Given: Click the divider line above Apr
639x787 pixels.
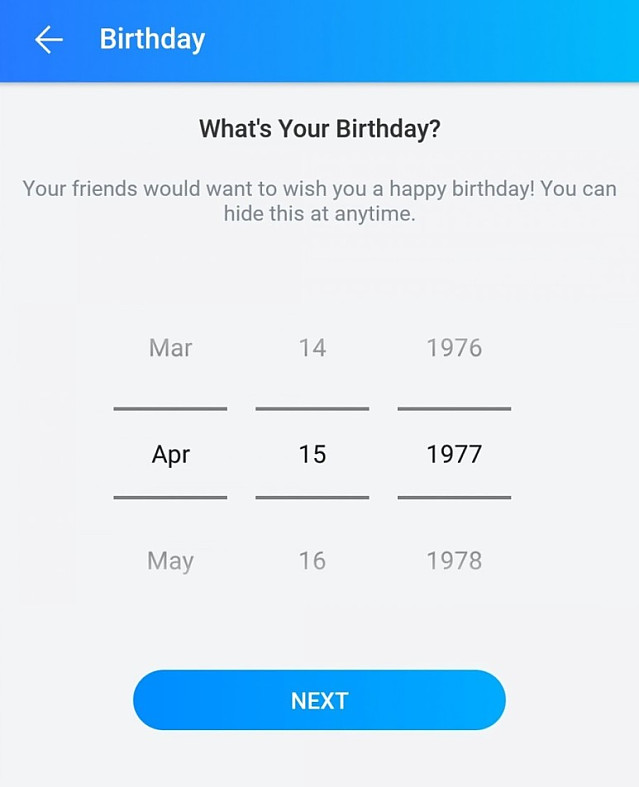Looking at the screenshot, I should pos(170,408).
